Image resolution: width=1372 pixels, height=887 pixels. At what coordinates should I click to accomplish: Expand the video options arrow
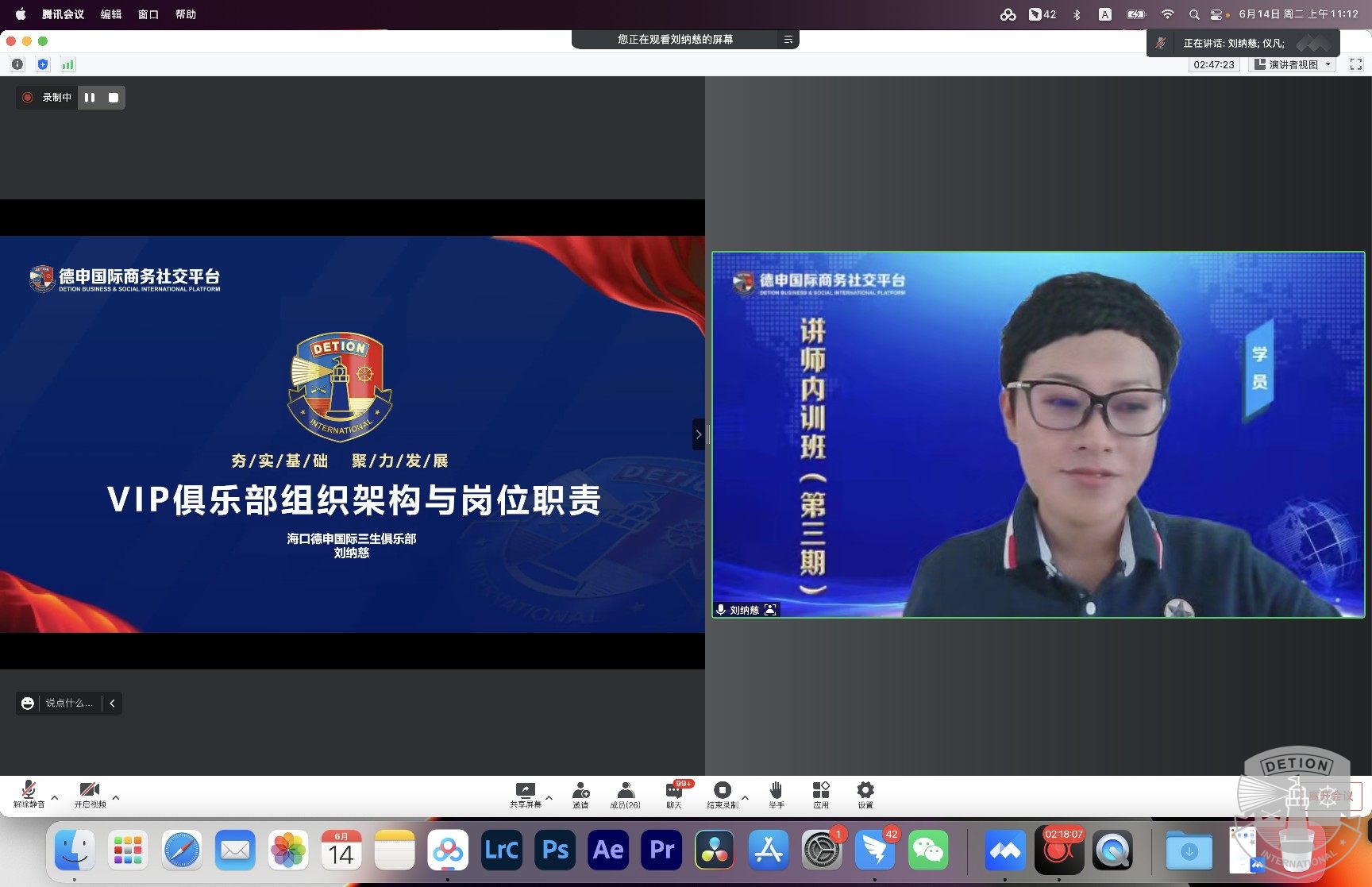coord(116,797)
